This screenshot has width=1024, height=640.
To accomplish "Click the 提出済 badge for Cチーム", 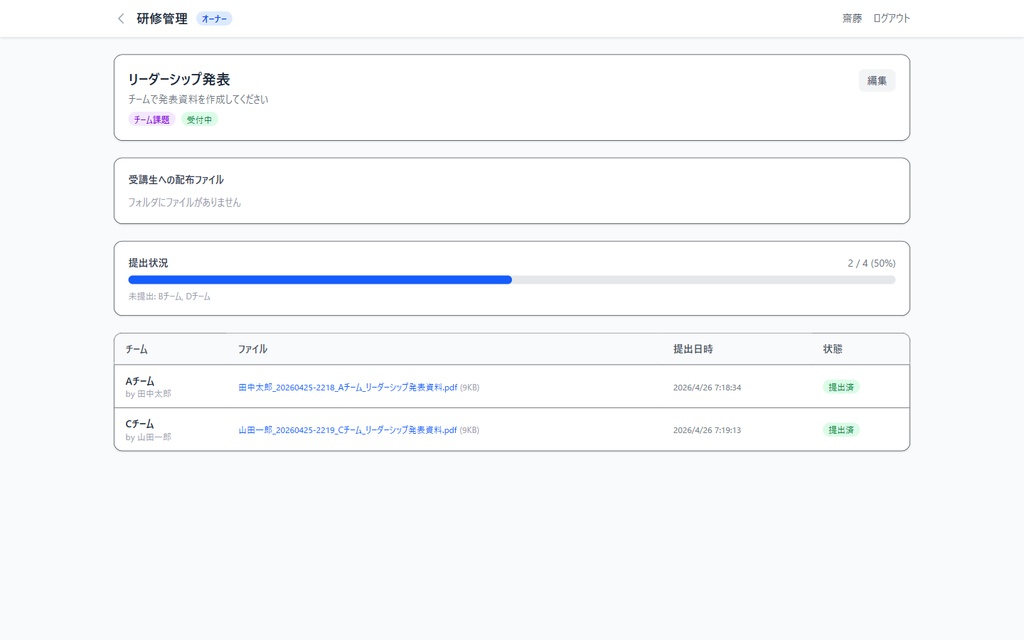I will pyautogui.click(x=843, y=429).
